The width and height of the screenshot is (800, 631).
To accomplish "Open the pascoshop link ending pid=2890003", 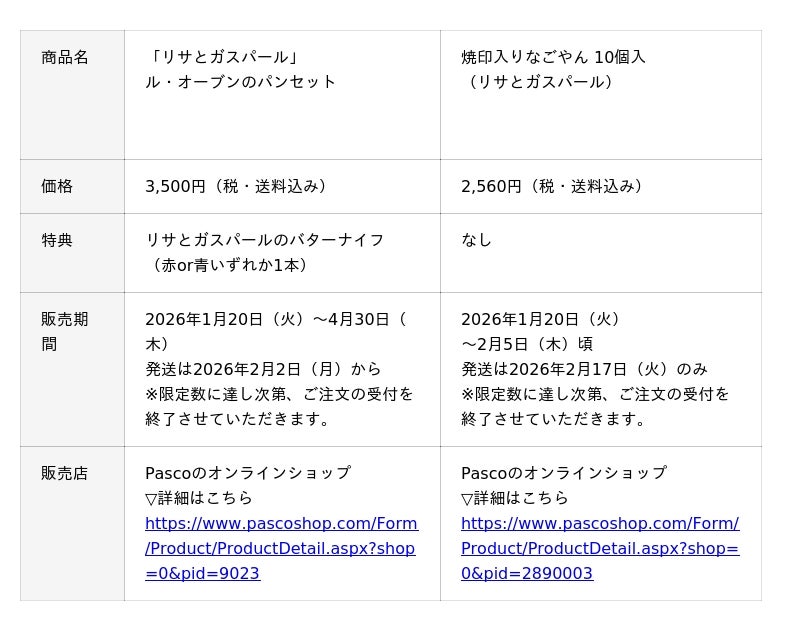I will pyautogui.click(x=599, y=548).
